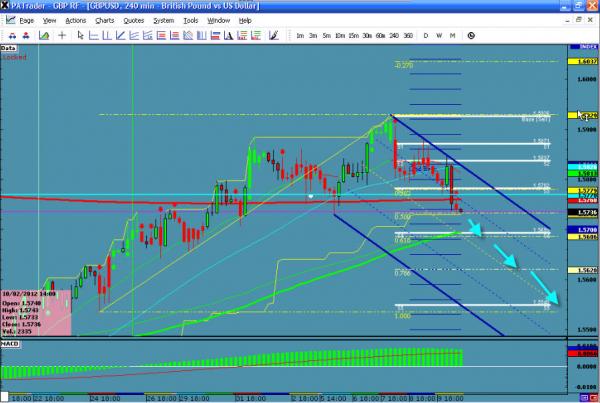This screenshot has height=403, width=600.
Task: Switch chart to daily D timeframe
Action: 426,36
